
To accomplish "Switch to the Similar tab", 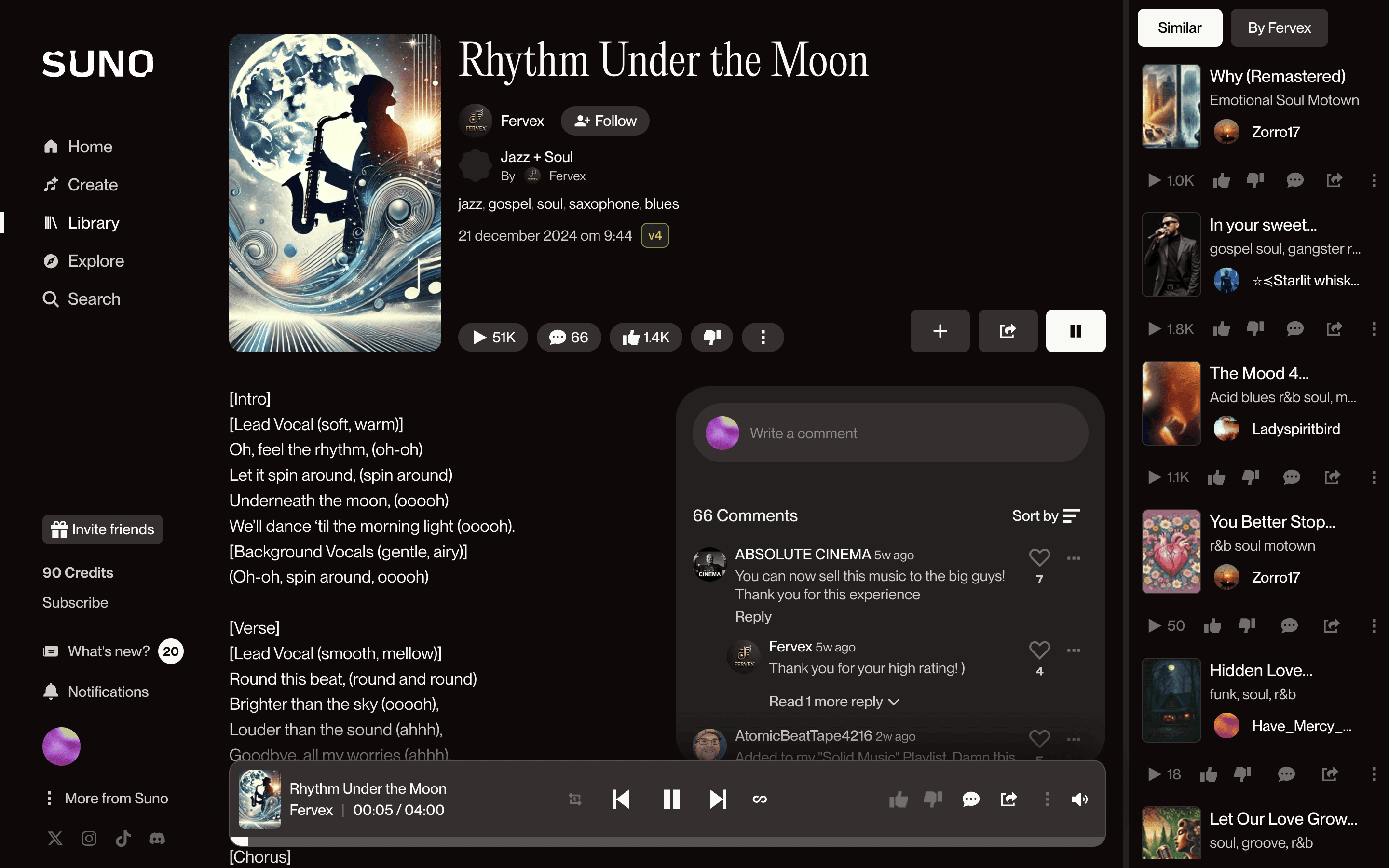I will pos(1180,27).
